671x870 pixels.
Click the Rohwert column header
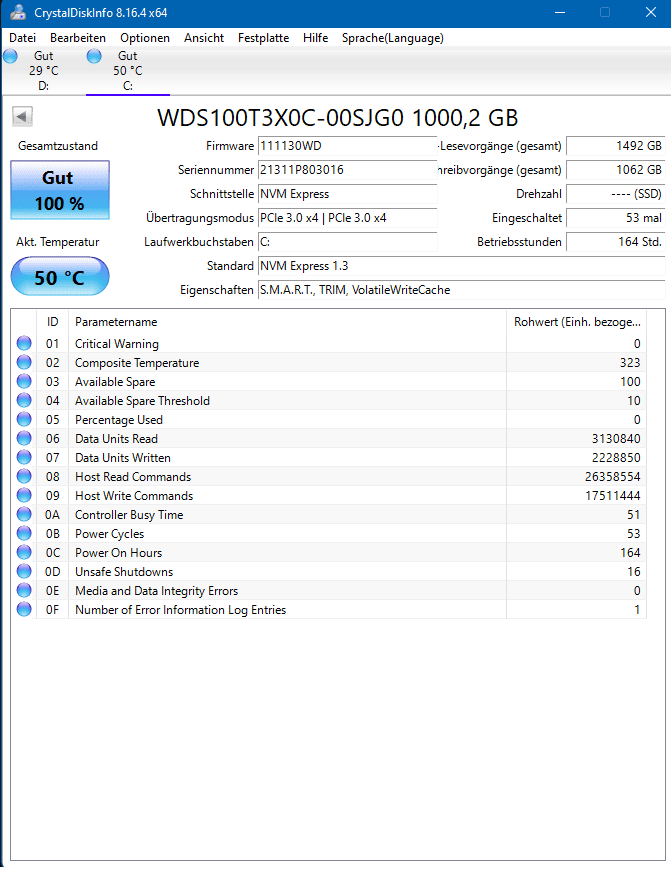[x=577, y=322]
